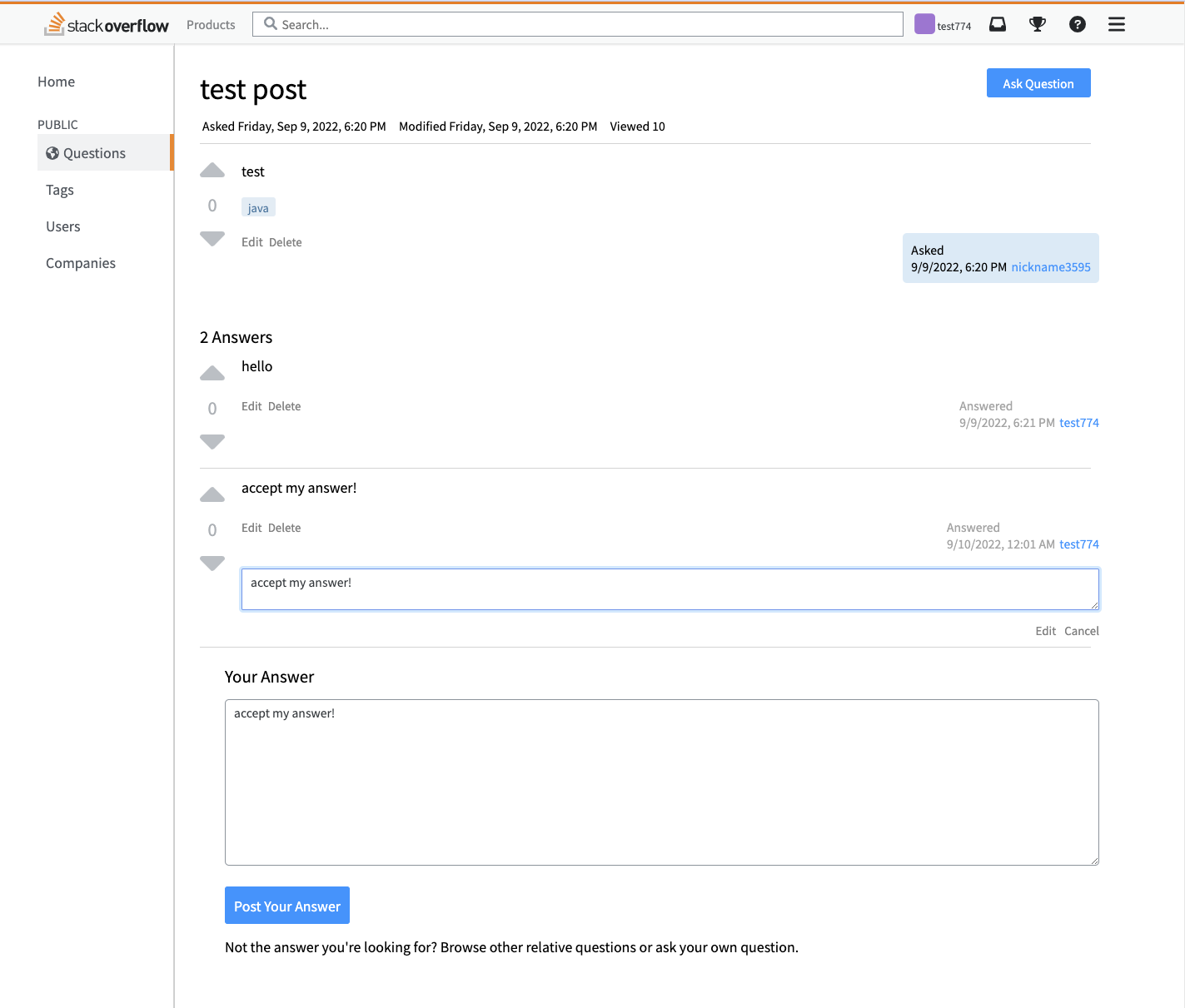Click Post Your Answer button

[287, 906]
